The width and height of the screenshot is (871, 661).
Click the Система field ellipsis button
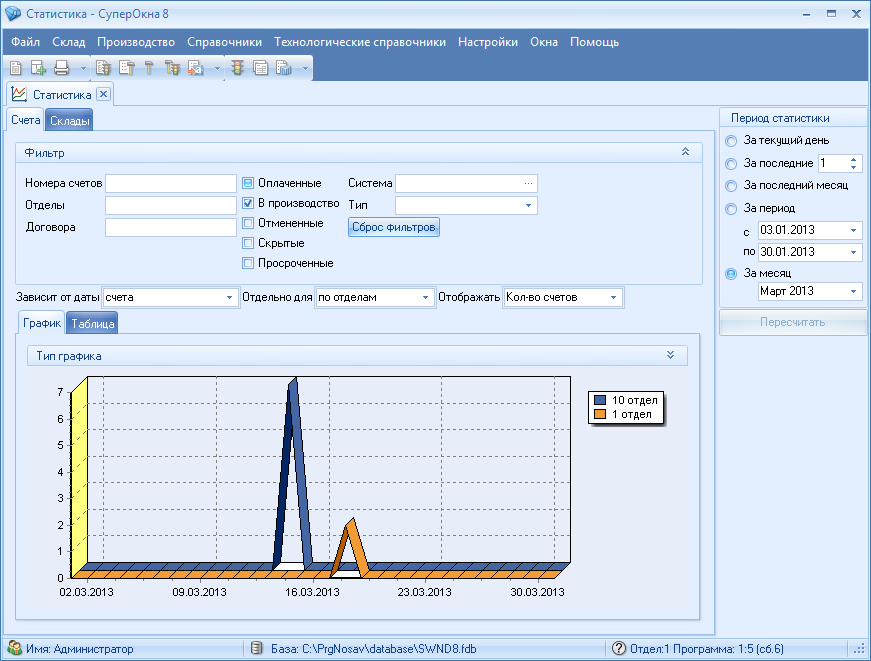pos(528,183)
